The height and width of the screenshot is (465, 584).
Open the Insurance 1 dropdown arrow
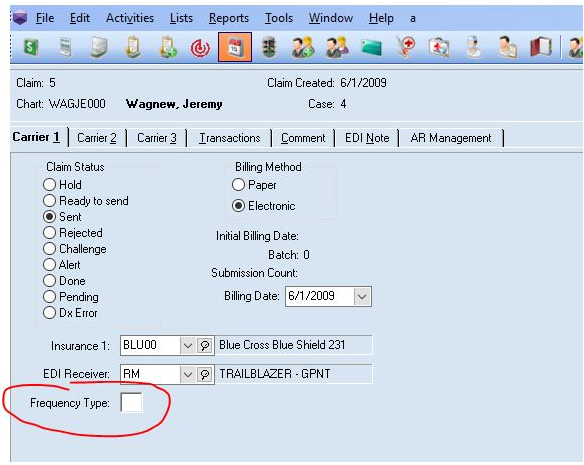point(187,345)
